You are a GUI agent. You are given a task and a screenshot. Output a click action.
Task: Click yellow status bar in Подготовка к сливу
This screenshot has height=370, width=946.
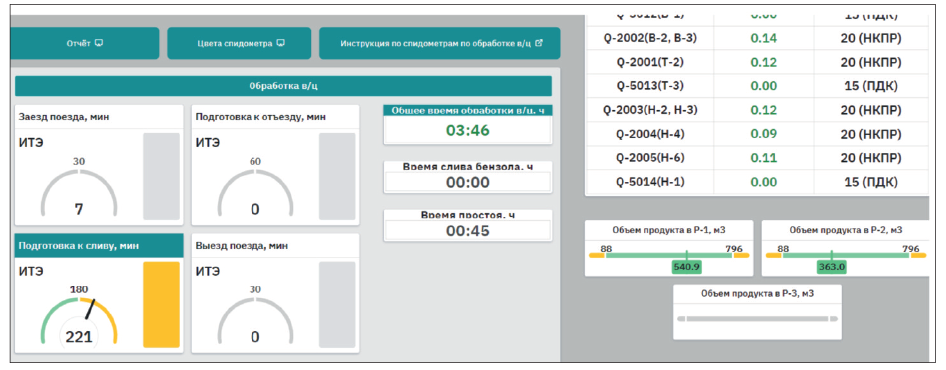coord(161,304)
